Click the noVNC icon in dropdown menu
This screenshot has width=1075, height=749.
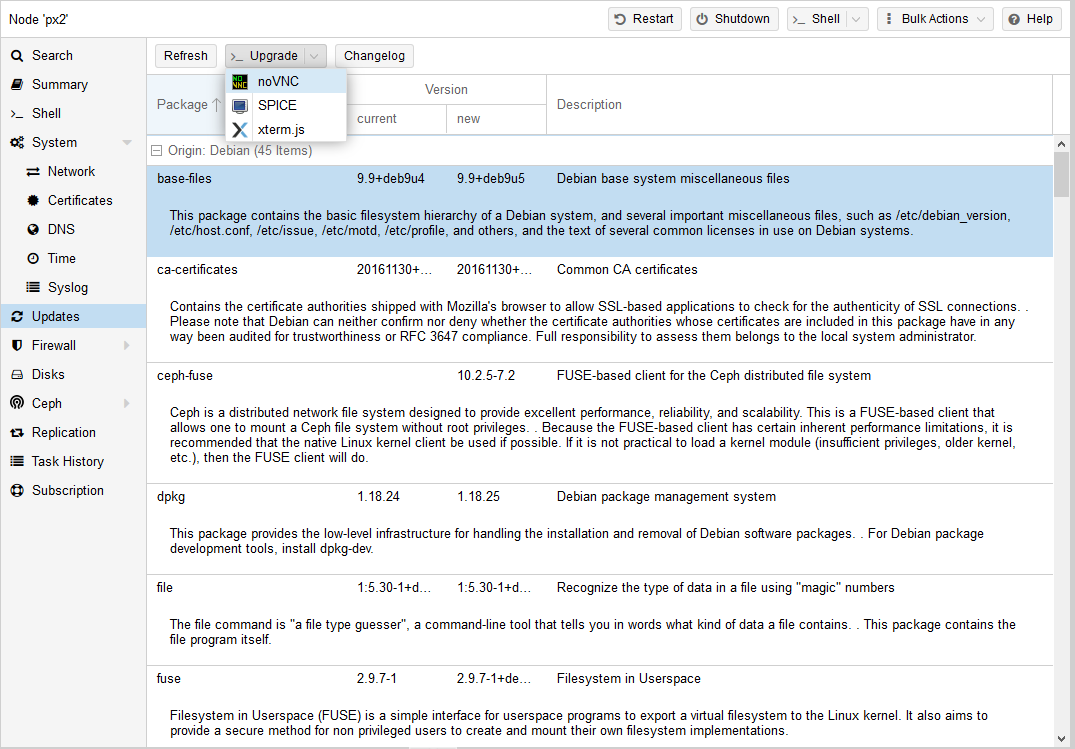tap(240, 82)
